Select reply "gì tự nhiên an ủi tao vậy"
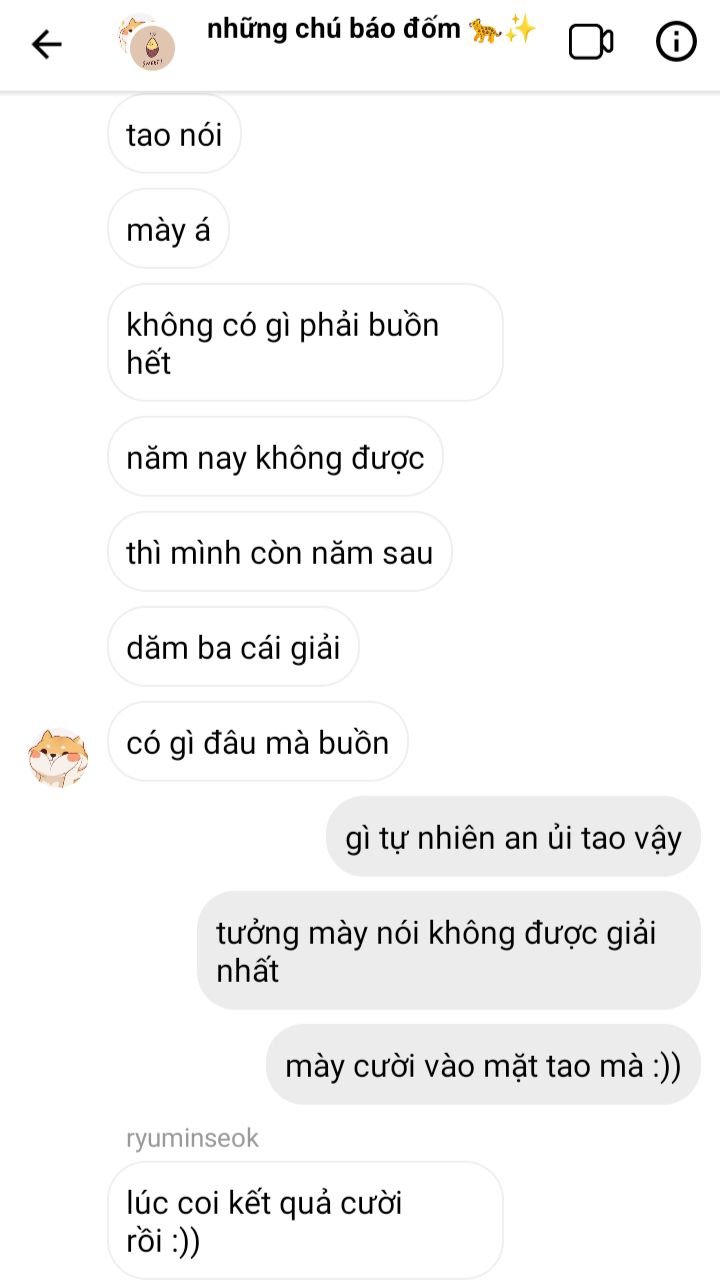This screenshot has width=720, height=1288. pos(513,837)
